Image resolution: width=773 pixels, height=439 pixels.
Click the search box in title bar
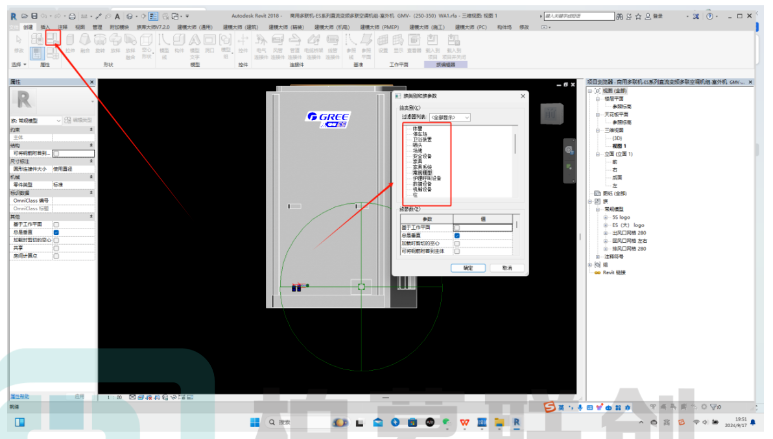click(579, 16)
